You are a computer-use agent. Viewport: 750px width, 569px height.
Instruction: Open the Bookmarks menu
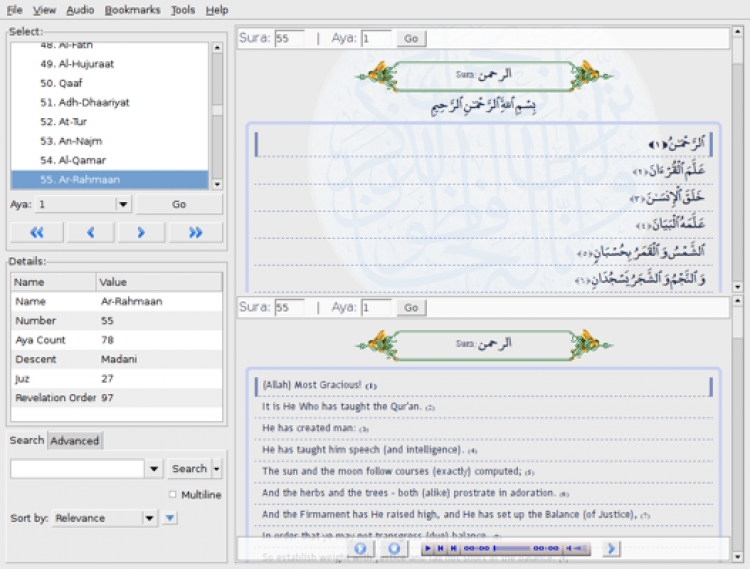(132, 10)
